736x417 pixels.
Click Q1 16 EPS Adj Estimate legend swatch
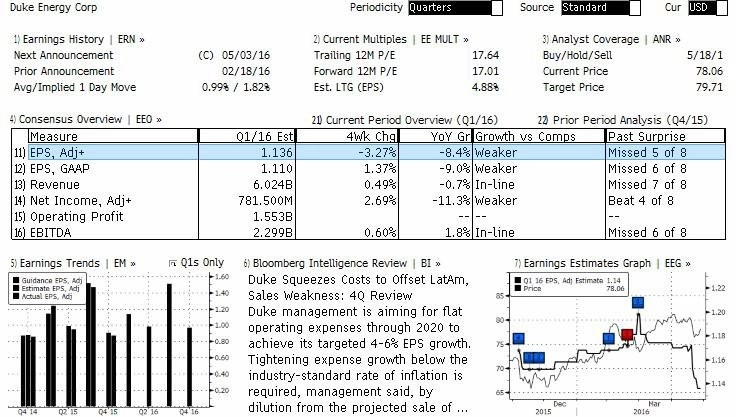518,280
